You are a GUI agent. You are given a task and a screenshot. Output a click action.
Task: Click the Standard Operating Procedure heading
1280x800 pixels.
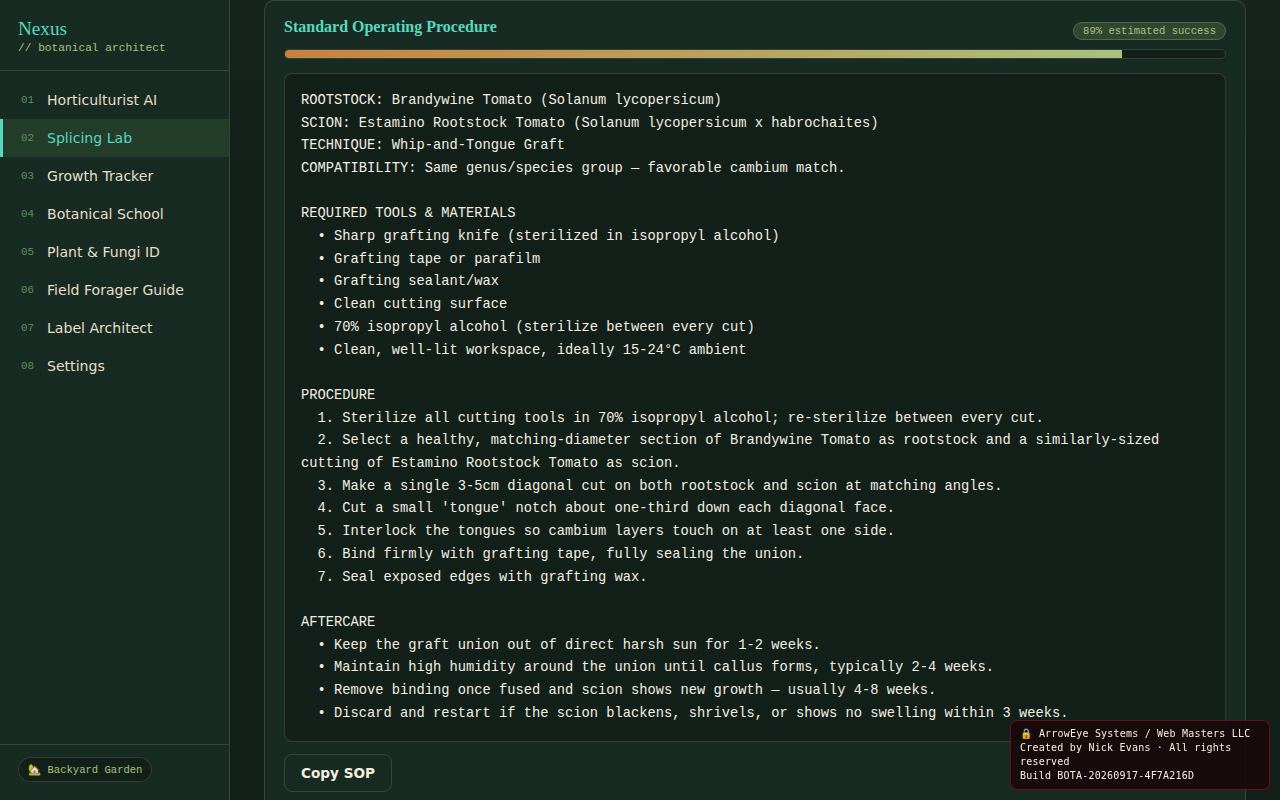coord(390,27)
